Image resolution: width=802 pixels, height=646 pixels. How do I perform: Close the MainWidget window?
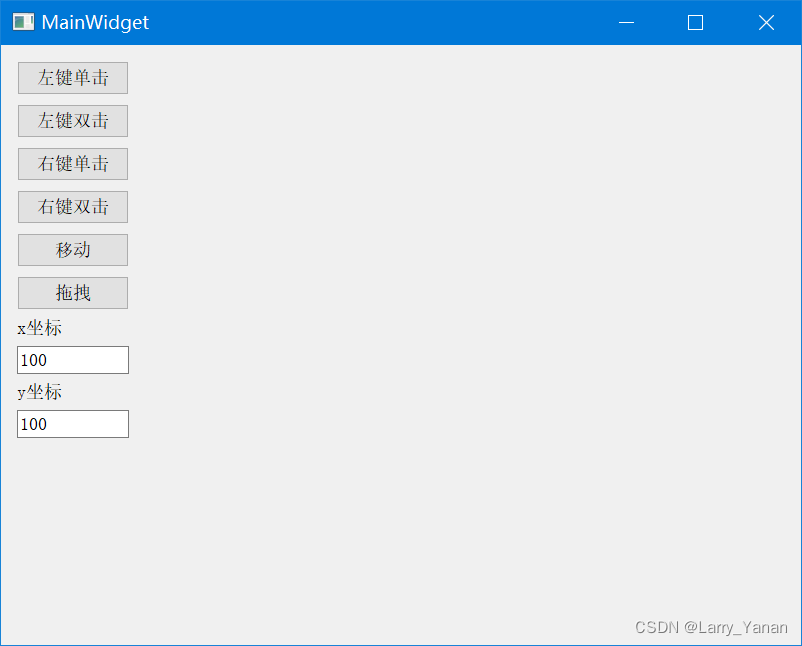[x=766, y=23]
